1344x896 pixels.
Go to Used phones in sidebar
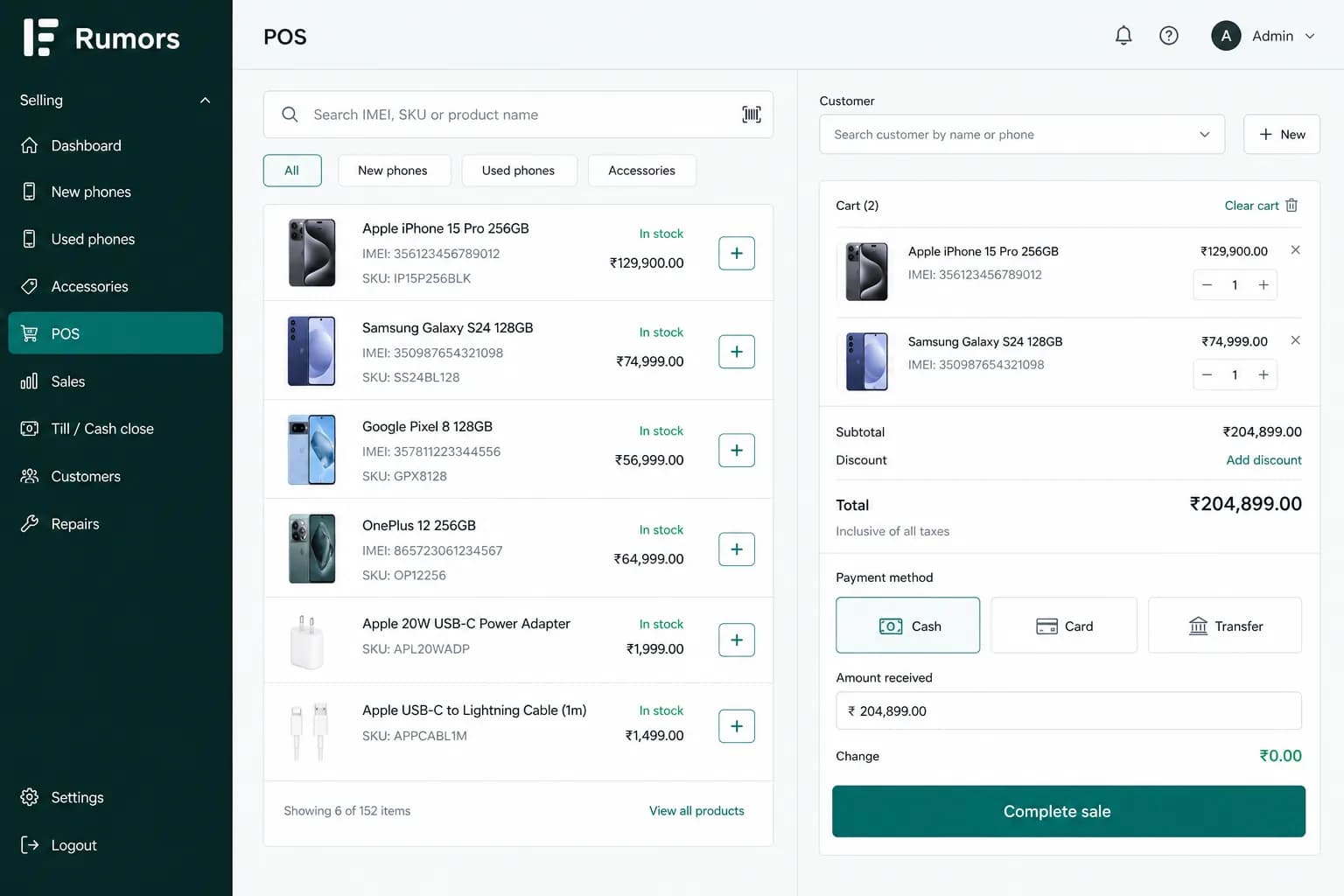(115, 239)
